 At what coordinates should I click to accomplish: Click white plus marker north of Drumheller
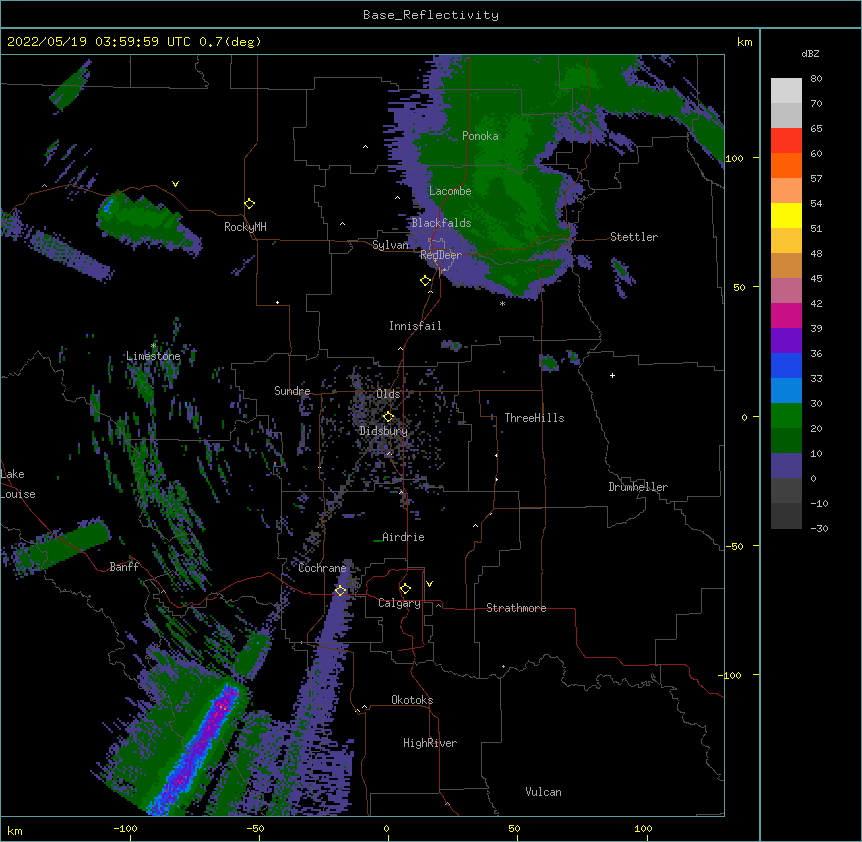point(612,375)
